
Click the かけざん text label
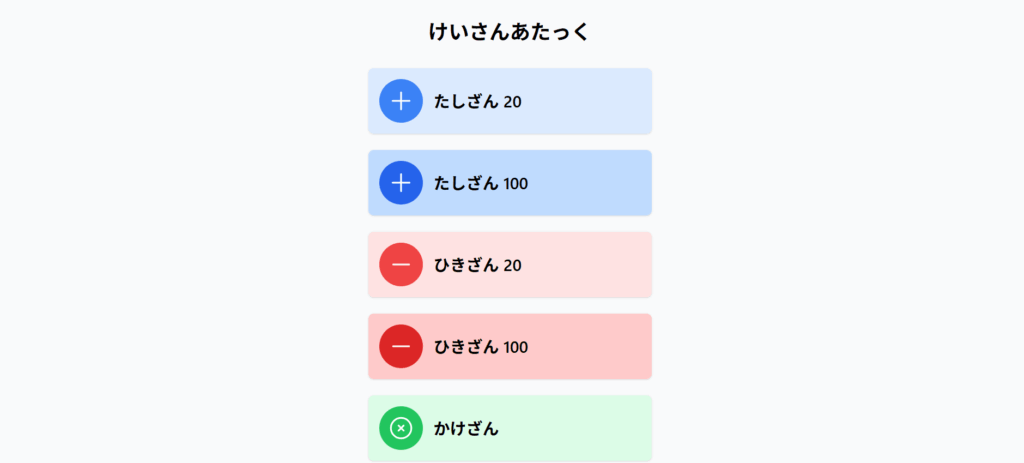point(466,429)
